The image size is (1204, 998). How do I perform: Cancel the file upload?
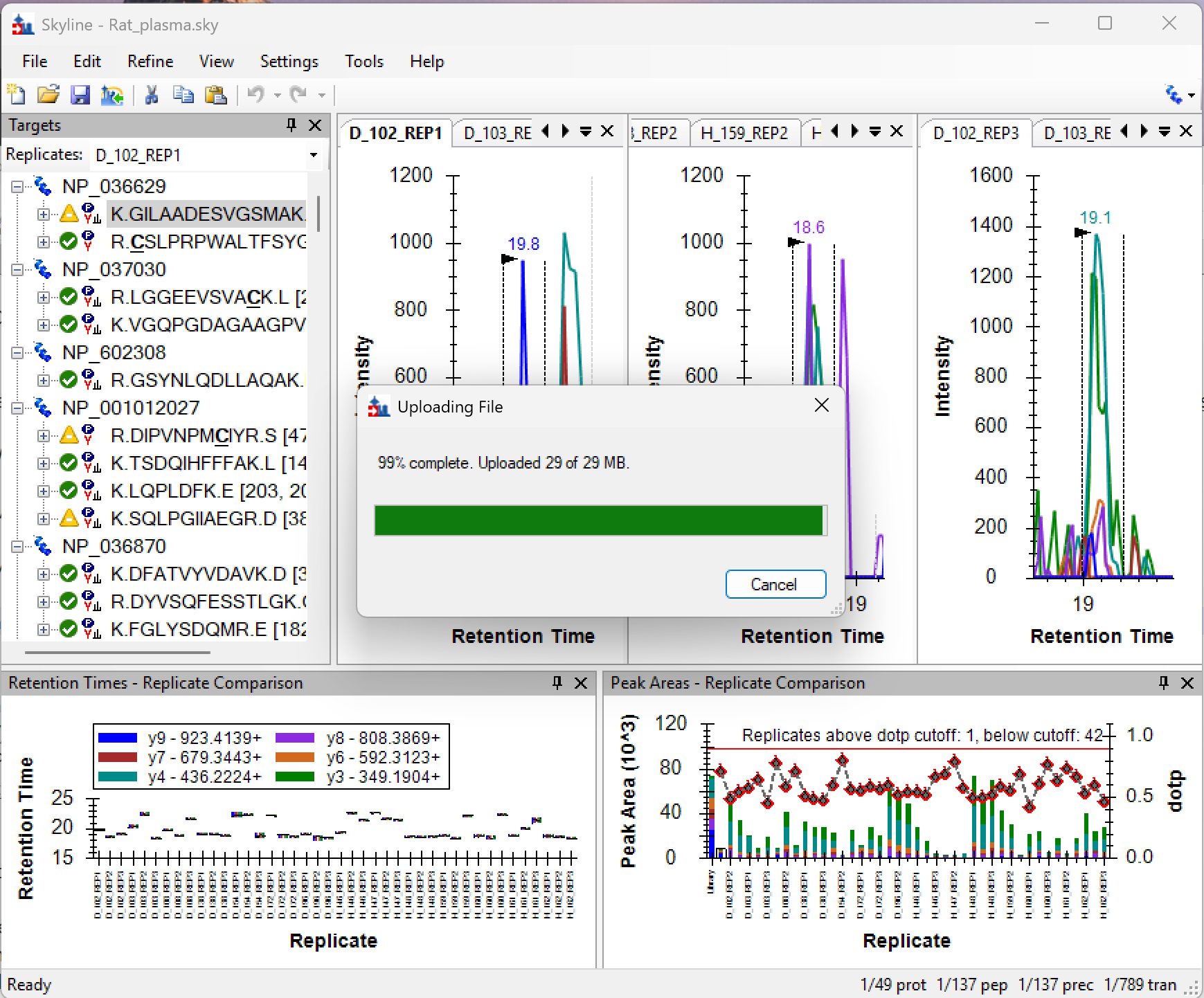[775, 585]
